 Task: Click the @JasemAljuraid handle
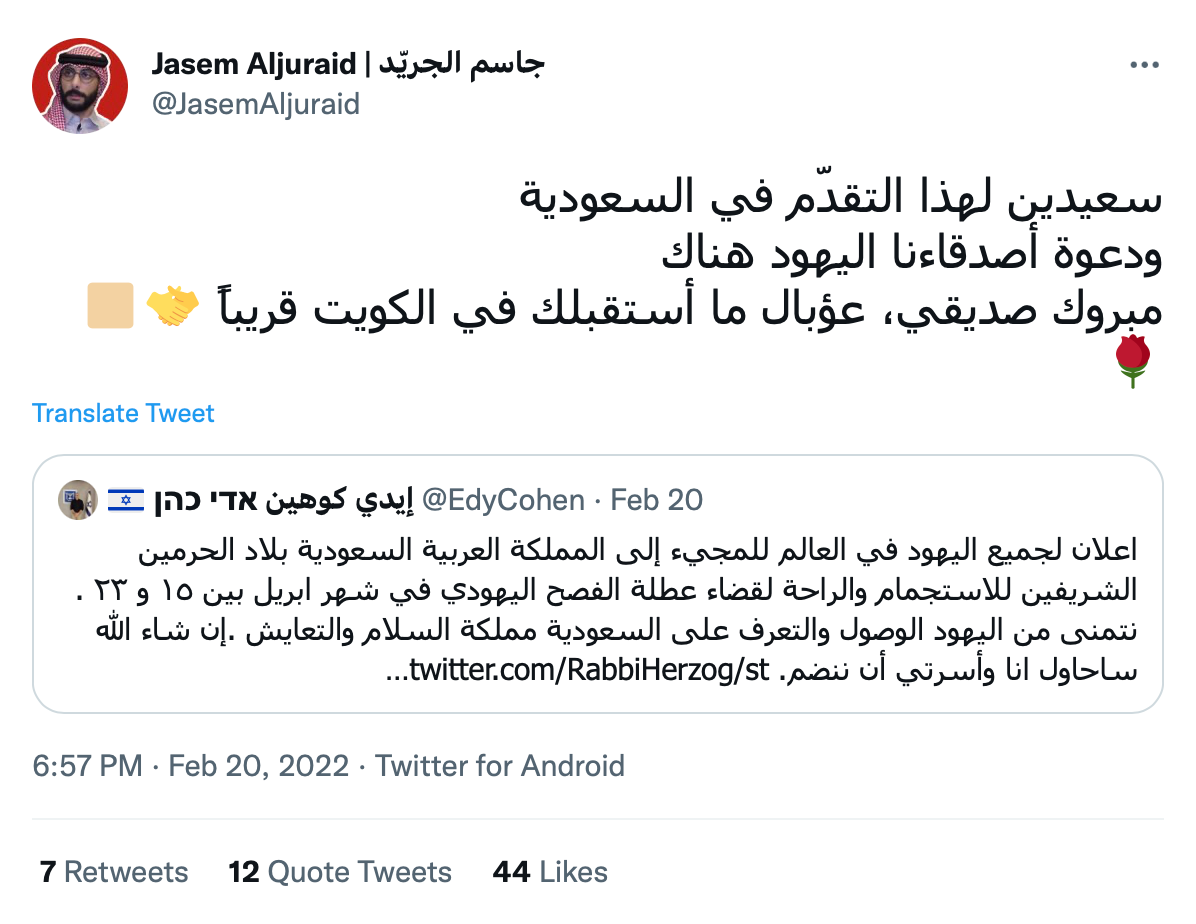tap(255, 104)
